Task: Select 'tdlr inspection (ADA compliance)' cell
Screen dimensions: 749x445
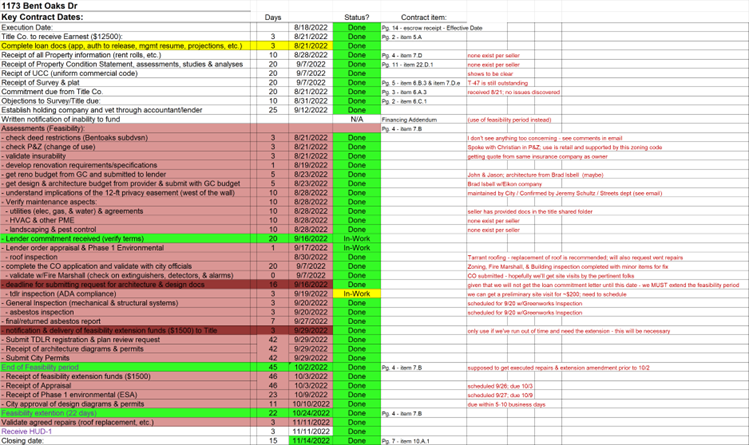Action: (x=125, y=294)
